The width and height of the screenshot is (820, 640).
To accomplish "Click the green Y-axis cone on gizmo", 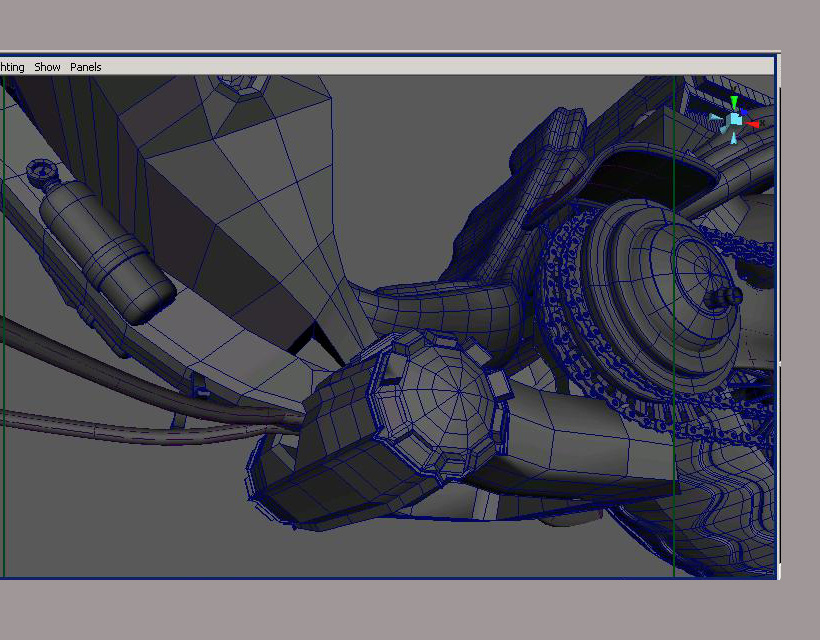I will point(734,101).
